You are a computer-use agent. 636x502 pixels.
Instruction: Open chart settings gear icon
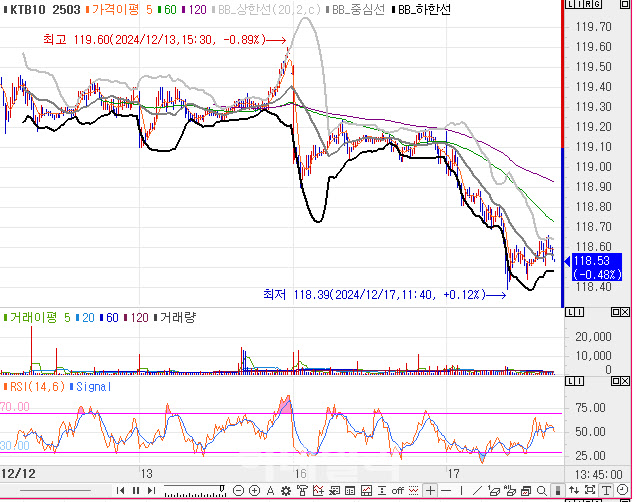286,490
